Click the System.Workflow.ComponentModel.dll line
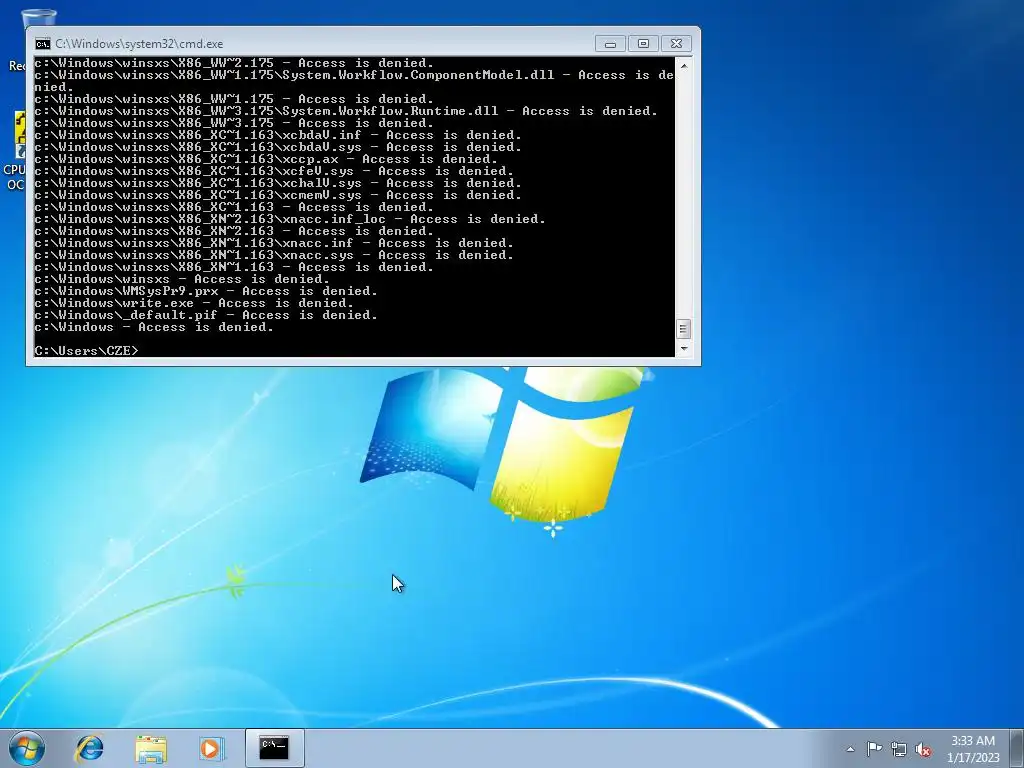The image size is (1024, 768). tap(354, 81)
